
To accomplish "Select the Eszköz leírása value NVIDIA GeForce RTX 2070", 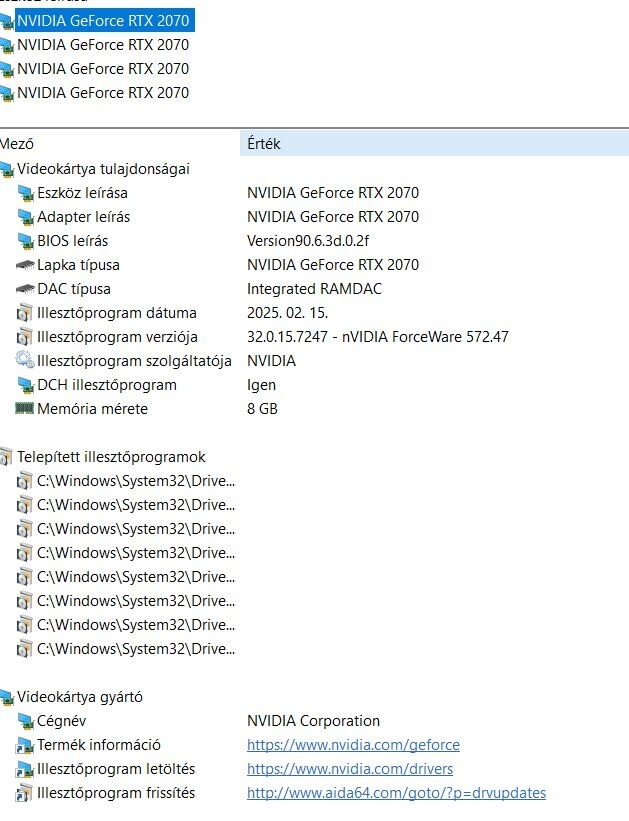I will coord(333,193).
